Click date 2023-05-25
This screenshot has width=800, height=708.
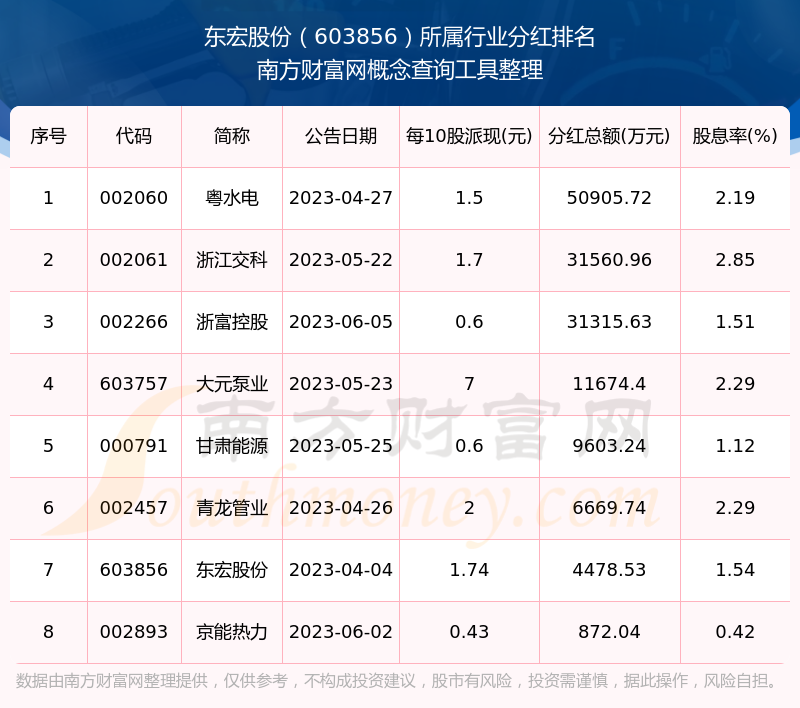click(x=341, y=446)
